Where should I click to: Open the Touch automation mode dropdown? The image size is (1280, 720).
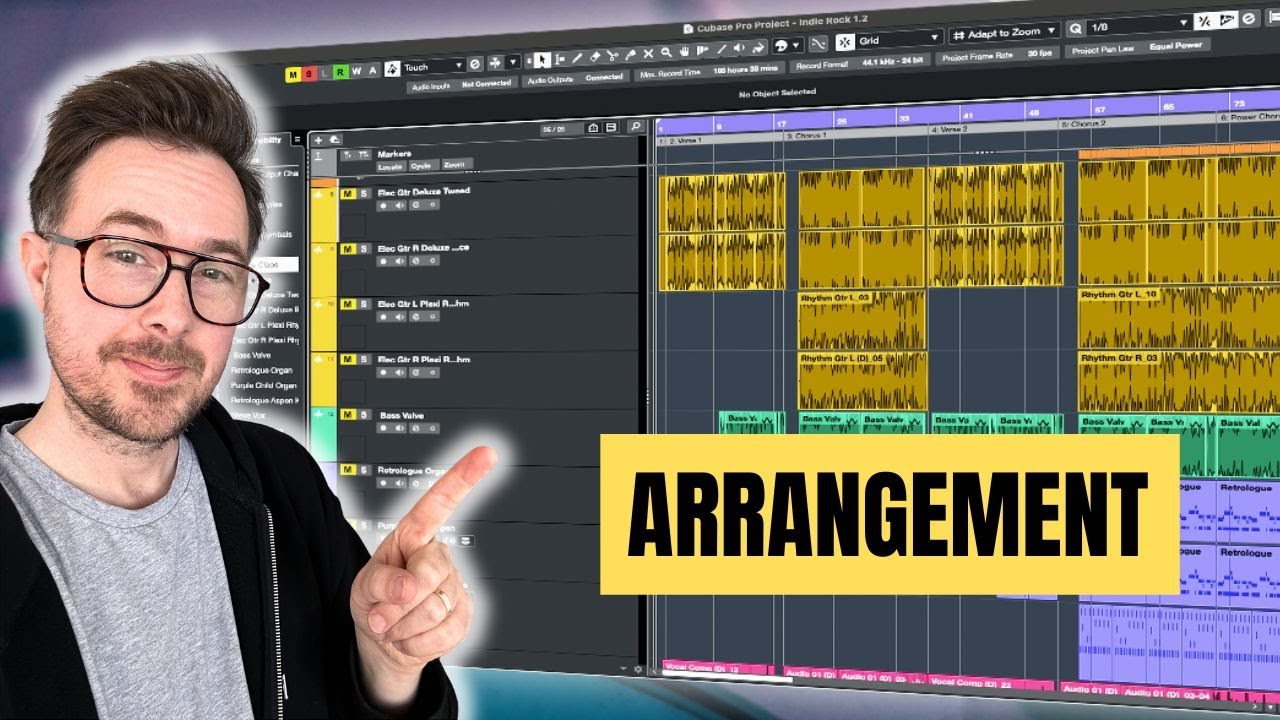(433, 67)
